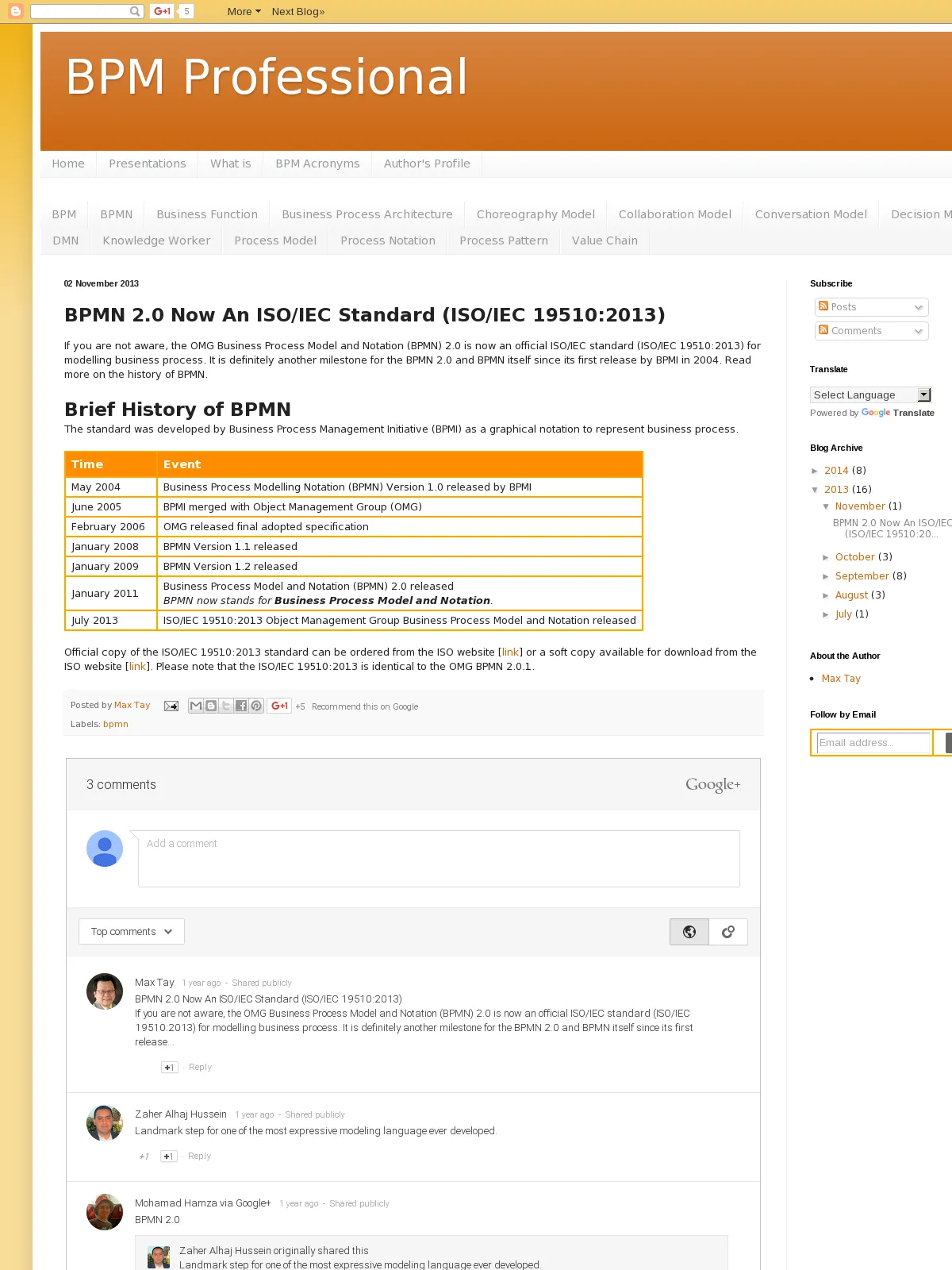The height and width of the screenshot is (1270, 952).
Task: Expand the 2014 archive triangle
Action: (x=815, y=471)
